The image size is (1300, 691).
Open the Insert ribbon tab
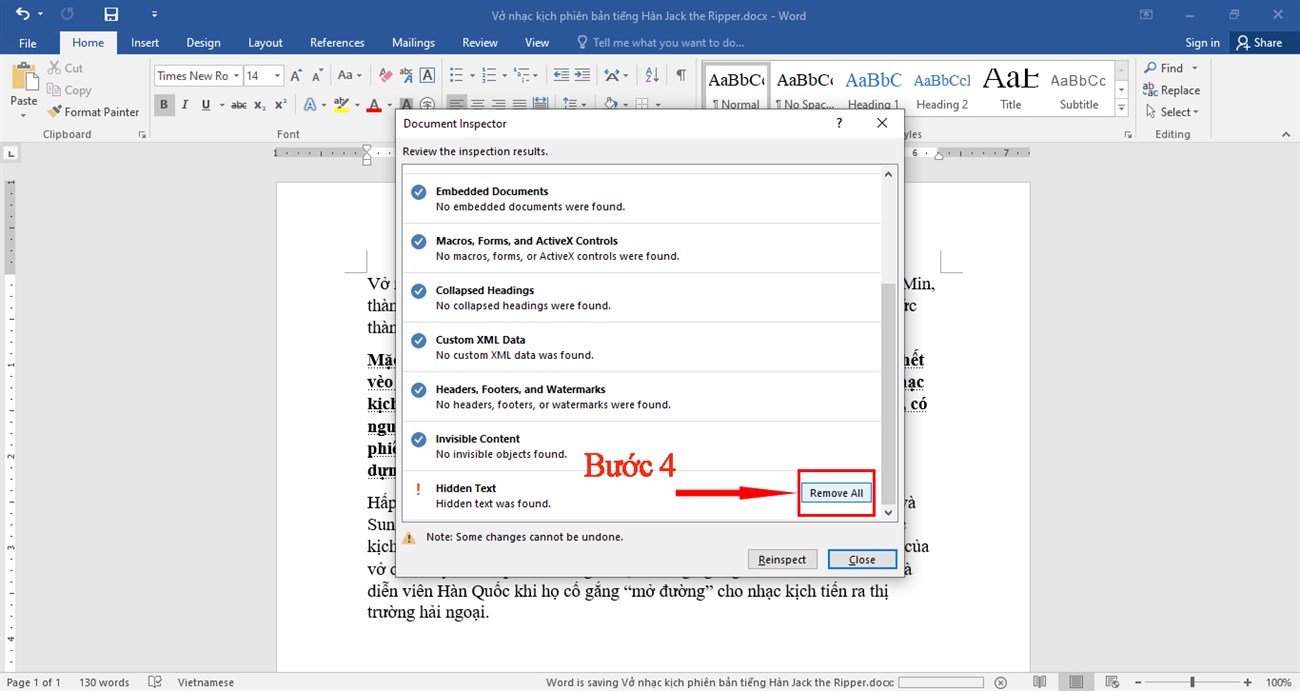tap(145, 43)
